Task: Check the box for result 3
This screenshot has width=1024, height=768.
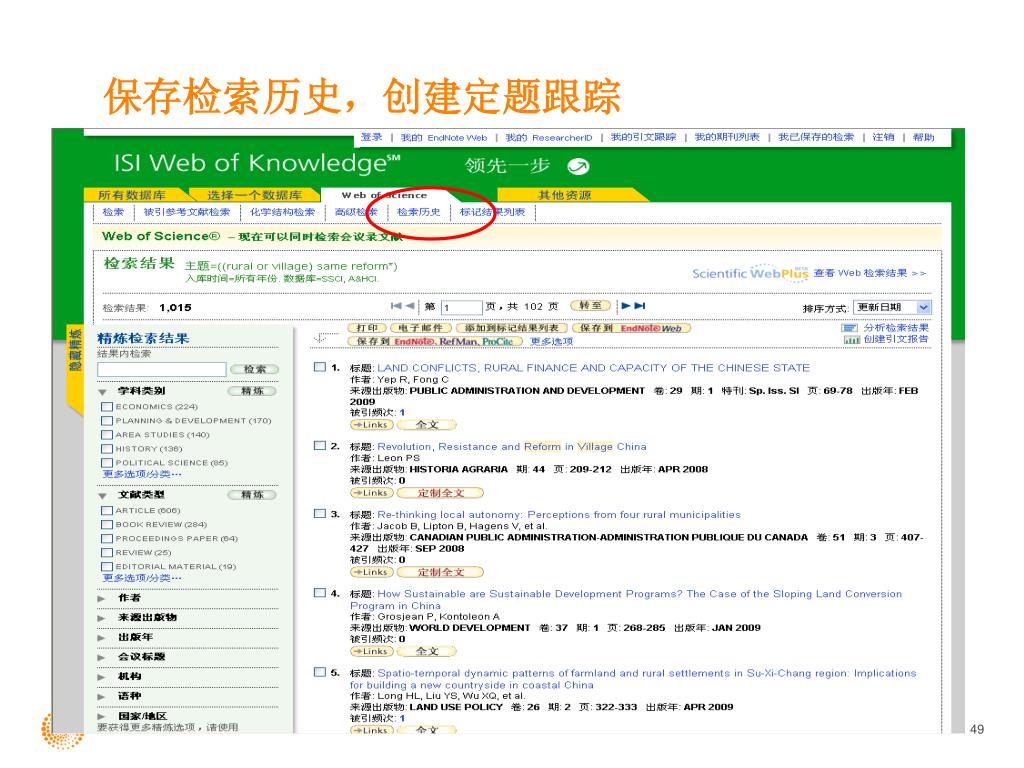Action: (x=320, y=513)
